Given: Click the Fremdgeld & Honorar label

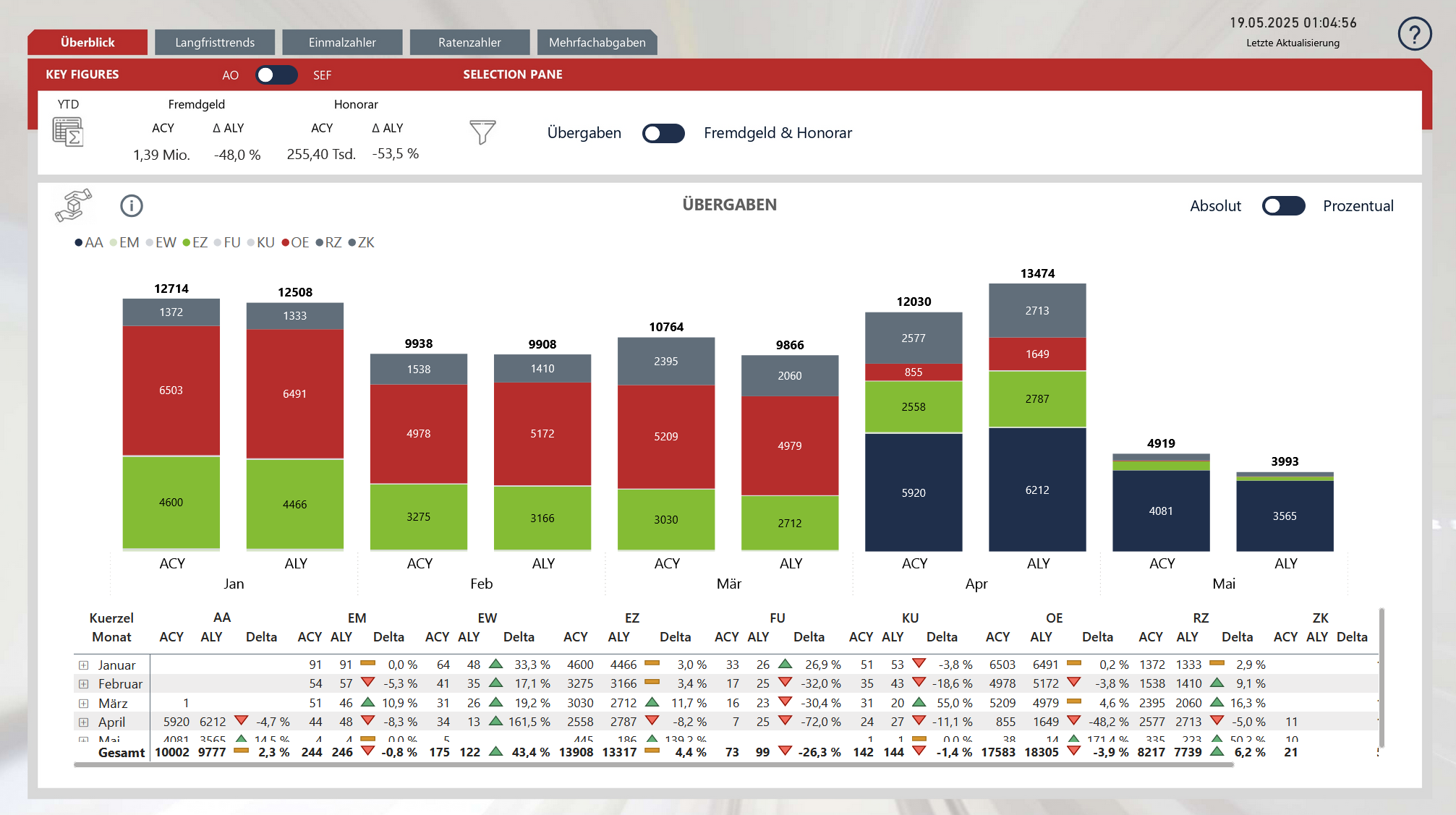Looking at the screenshot, I should pyautogui.click(x=778, y=133).
